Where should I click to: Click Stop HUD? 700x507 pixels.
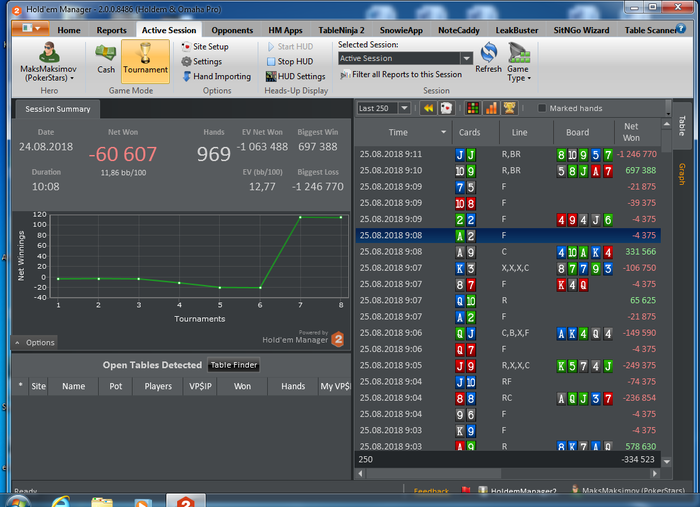[290, 62]
